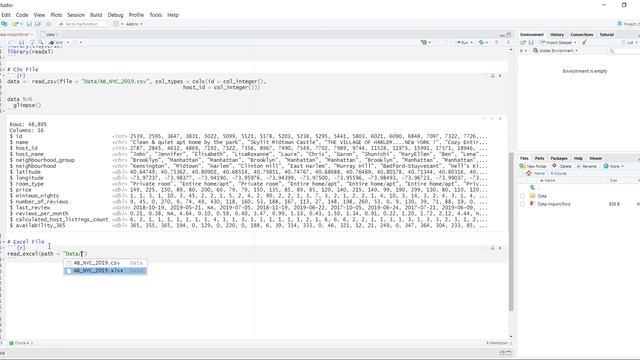Screen dimensions: 640x360
Task: Open the workspace panes layout dropdown
Action: 118,24
